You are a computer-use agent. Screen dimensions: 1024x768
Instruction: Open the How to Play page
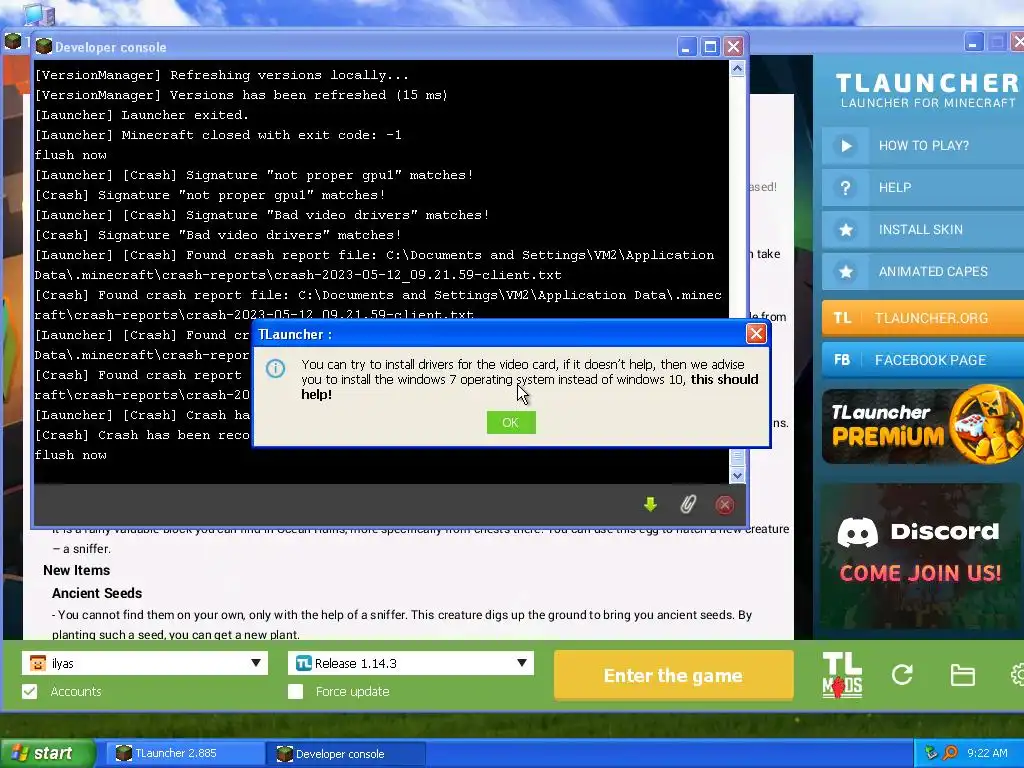923,146
